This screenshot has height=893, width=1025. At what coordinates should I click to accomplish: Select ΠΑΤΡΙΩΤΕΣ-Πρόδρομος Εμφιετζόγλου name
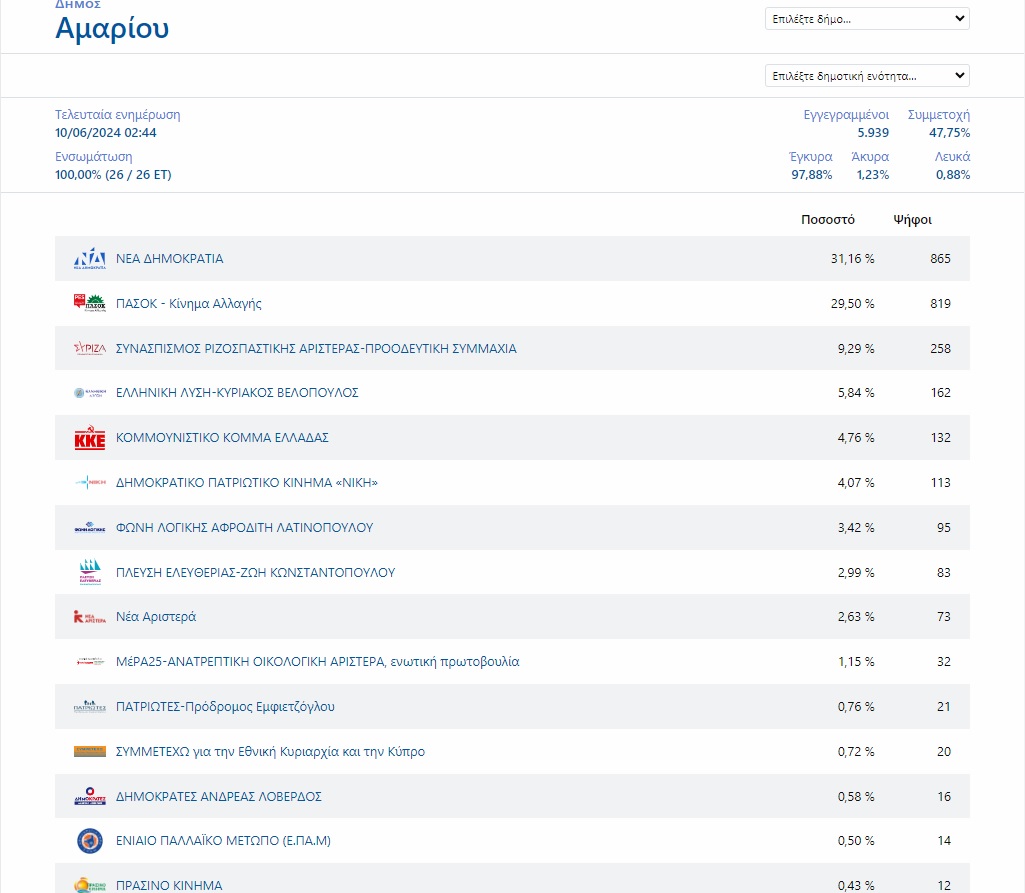[225, 707]
